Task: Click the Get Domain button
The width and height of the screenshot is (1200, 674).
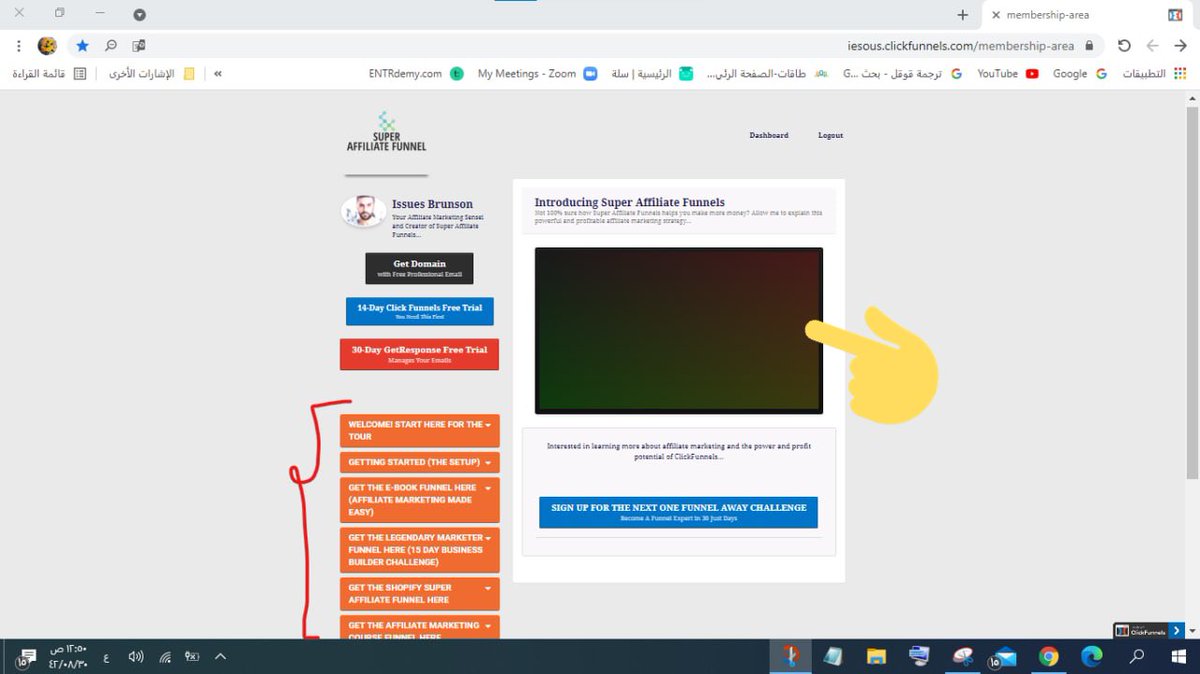Action: click(419, 268)
